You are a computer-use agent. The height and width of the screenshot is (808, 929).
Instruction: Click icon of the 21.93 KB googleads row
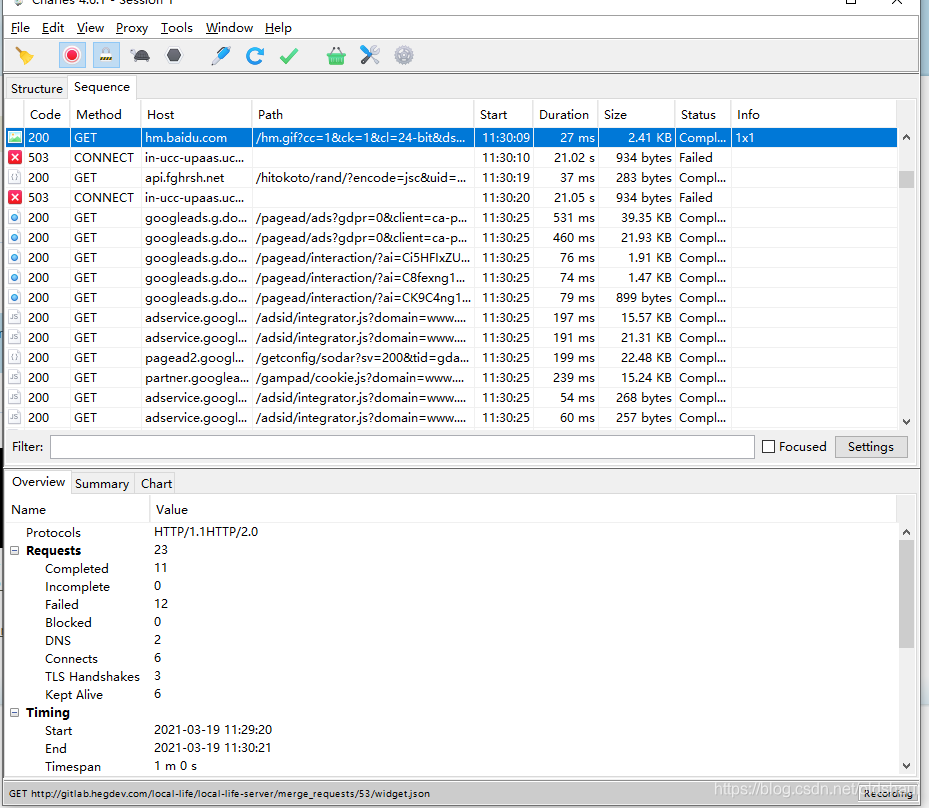[x=15, y=238]
